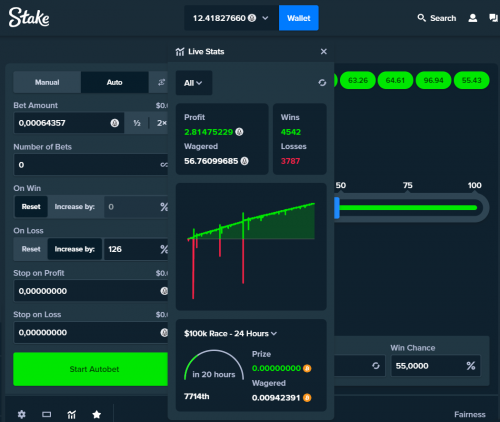
Task: Toggle live stats icon in footer
Action: 72,414
